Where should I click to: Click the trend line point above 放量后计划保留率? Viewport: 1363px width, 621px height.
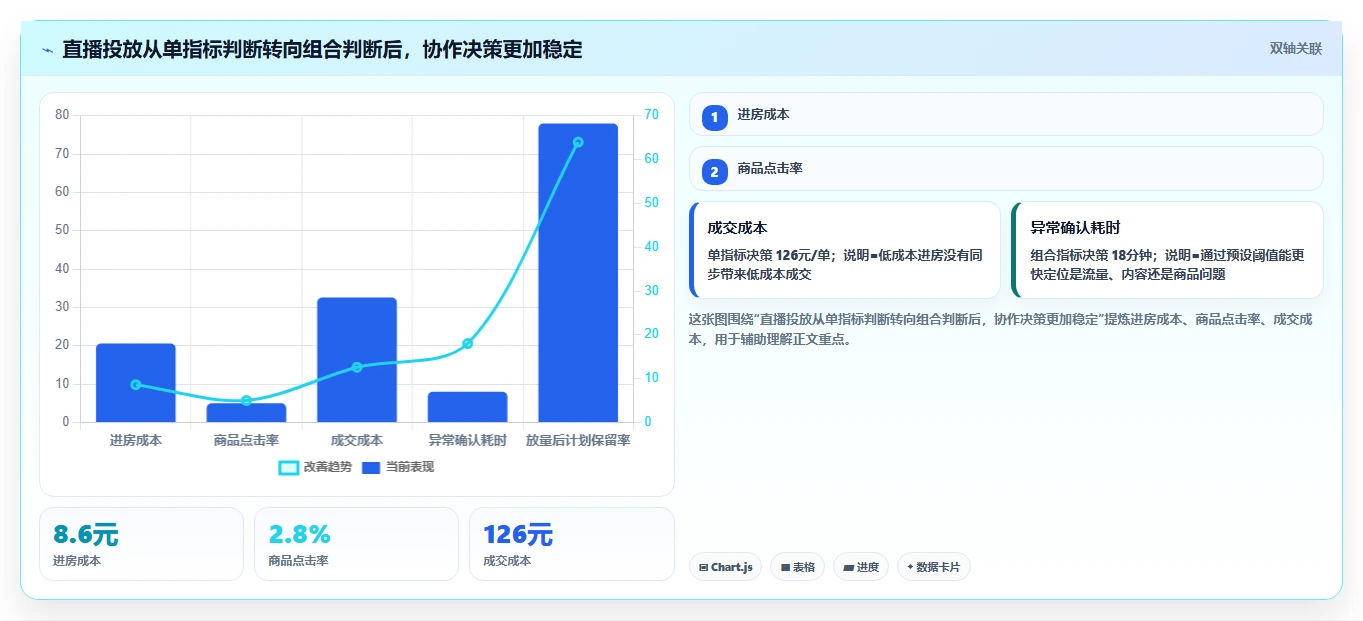[578, 142]
